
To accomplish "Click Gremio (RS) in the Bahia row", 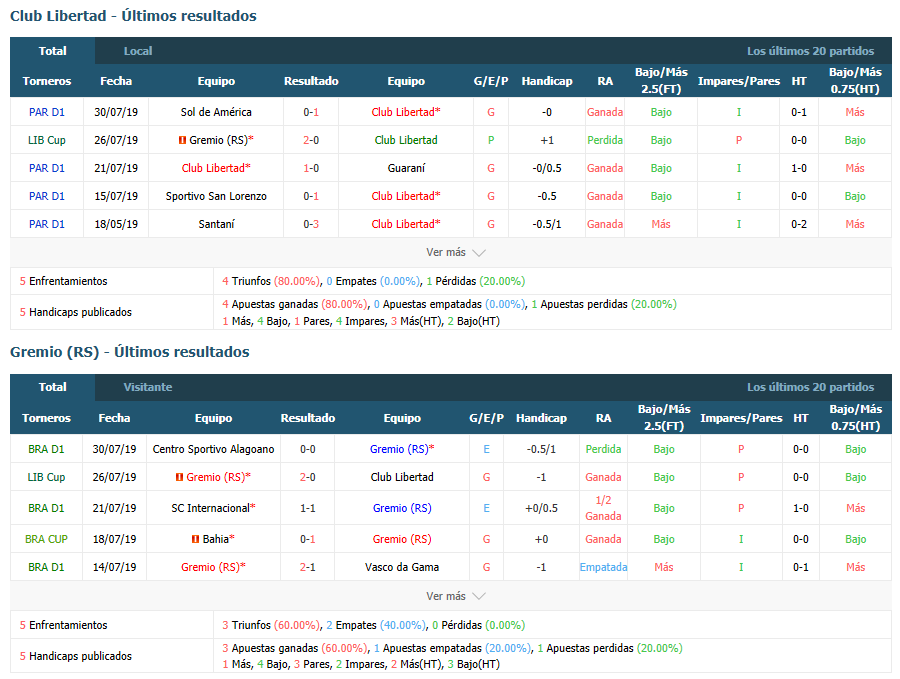I will coord(402,539).
